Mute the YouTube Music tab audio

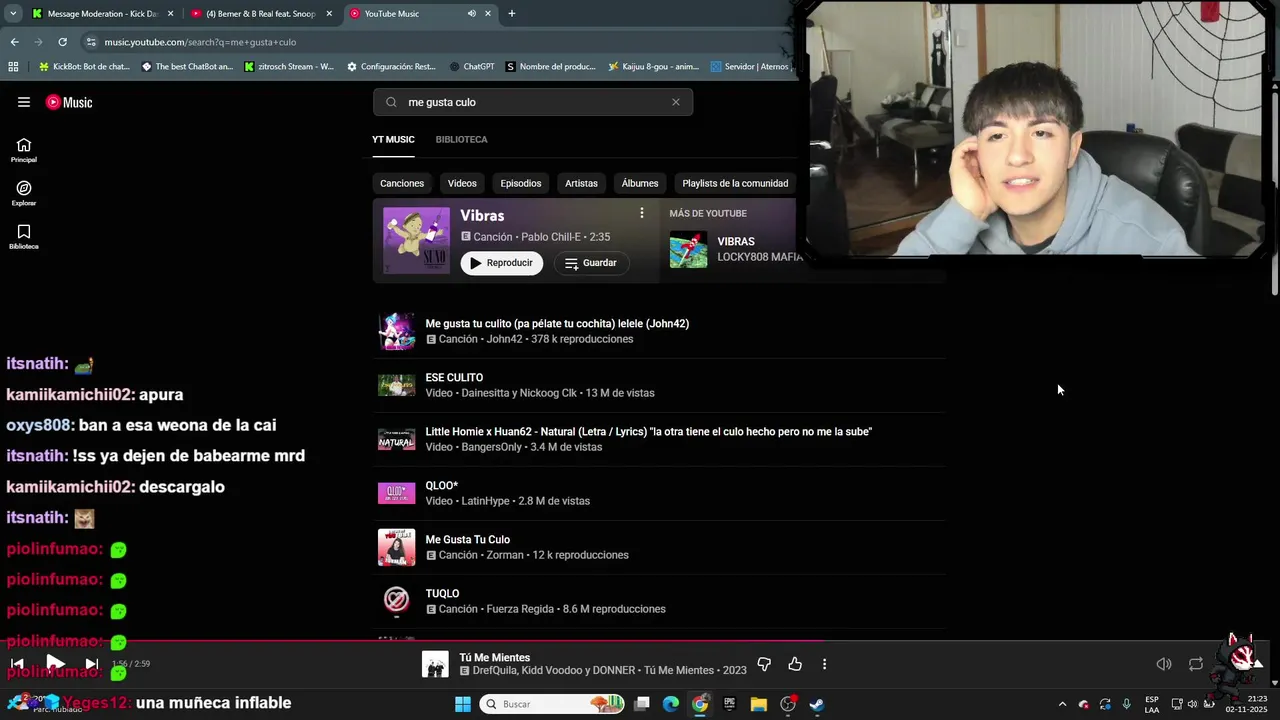tap(472, 14)
